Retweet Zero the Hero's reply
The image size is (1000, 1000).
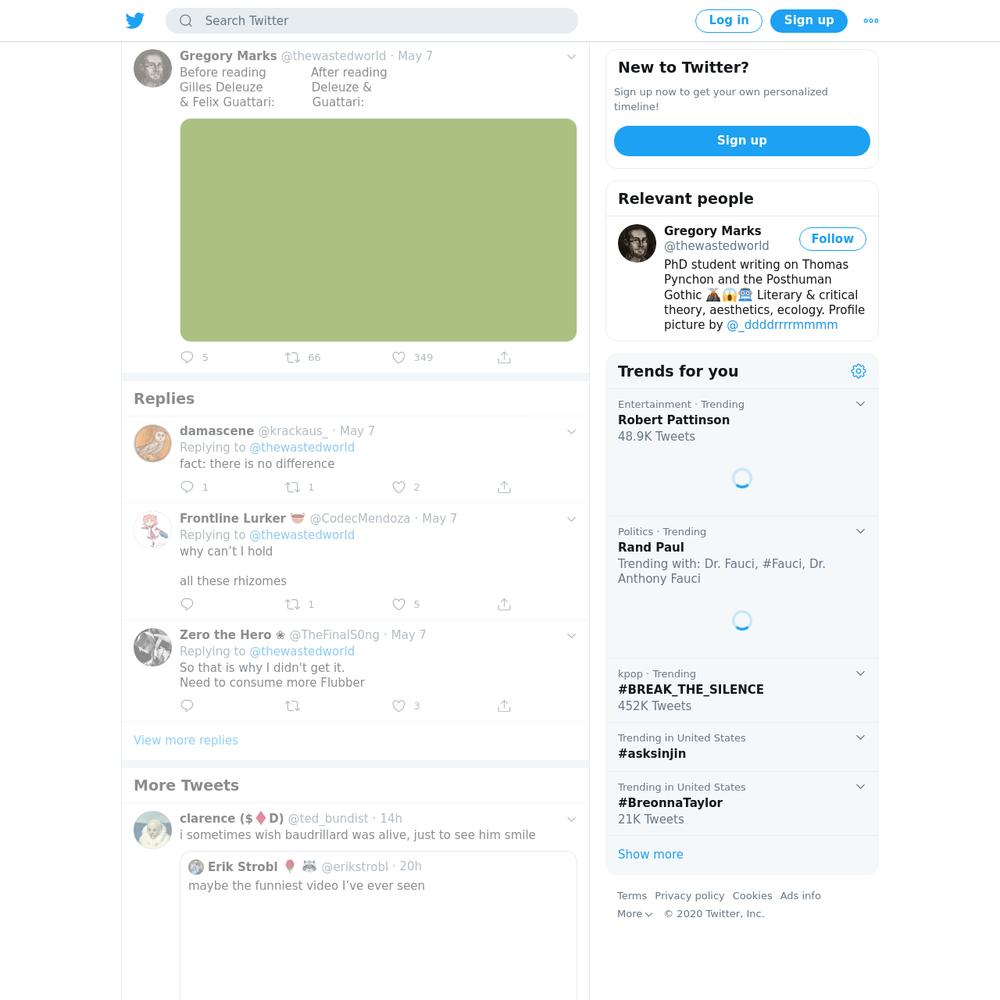292,706
